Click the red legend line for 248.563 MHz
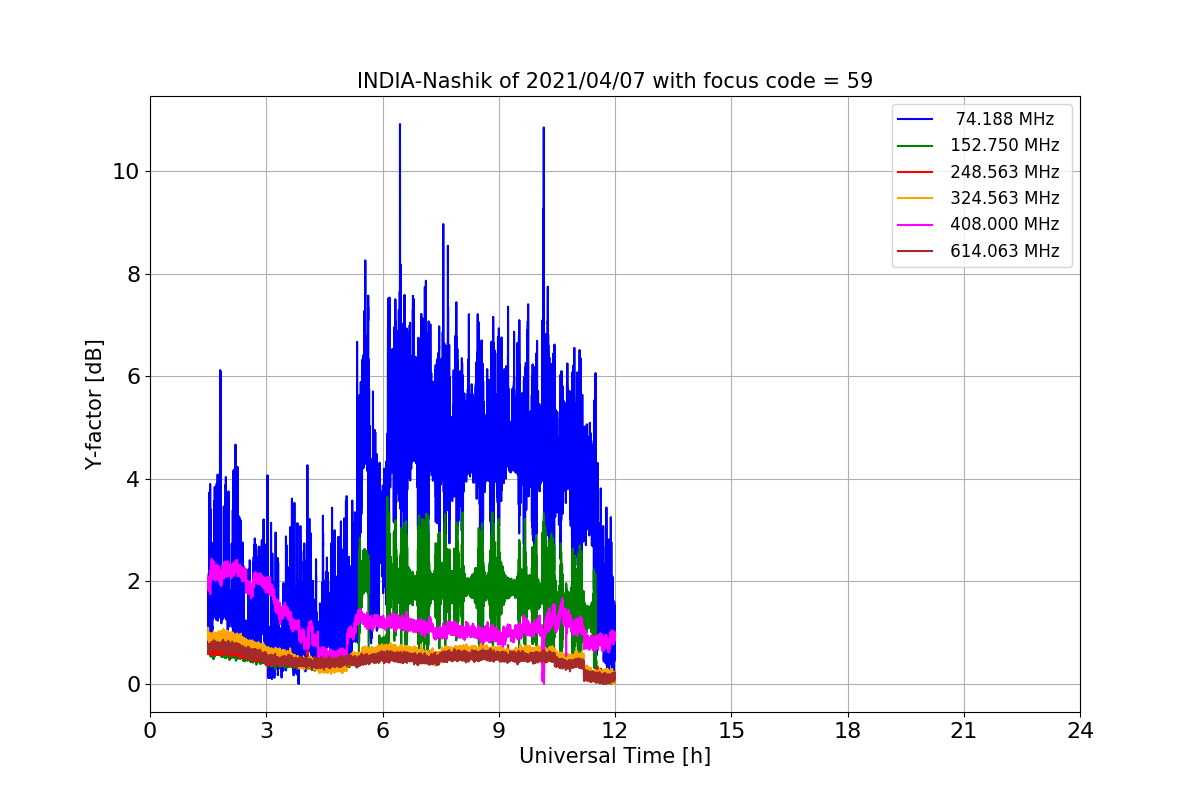Image resolution: width=1200 pixels, height=800 pixels. [915, 172]
